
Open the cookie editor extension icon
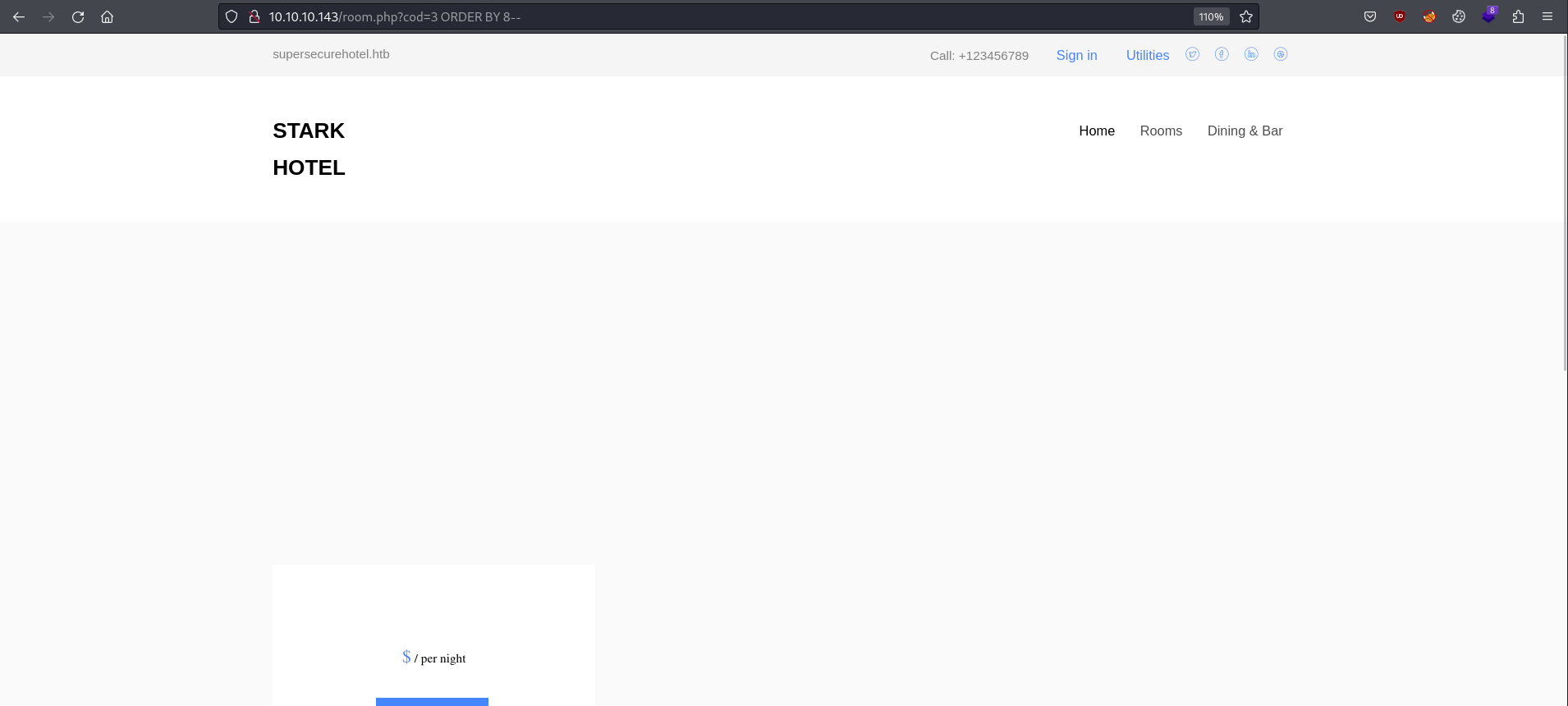1459,16
